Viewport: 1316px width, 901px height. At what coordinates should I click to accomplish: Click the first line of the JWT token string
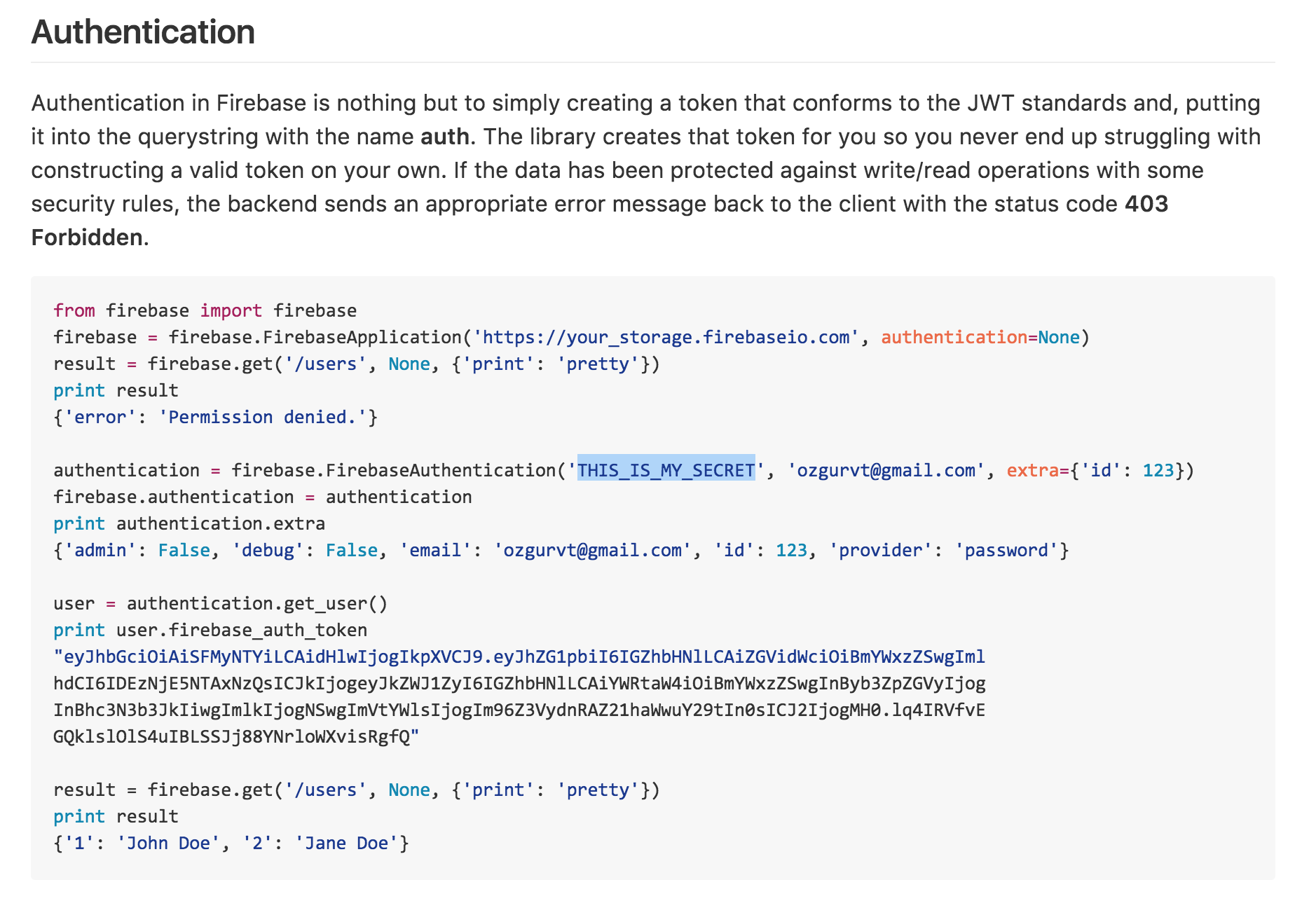pyautogui.click(x=519, y=657)
